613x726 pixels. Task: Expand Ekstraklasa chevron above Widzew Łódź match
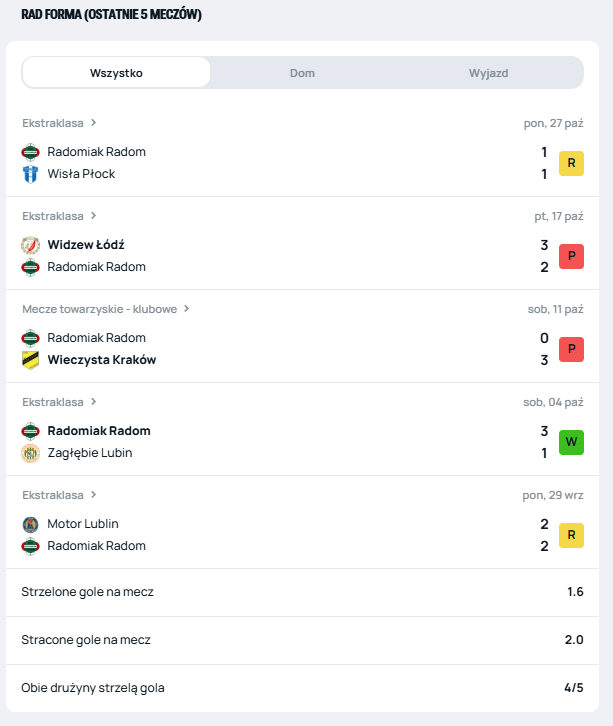pyautogui.click(x=94, y=216)
